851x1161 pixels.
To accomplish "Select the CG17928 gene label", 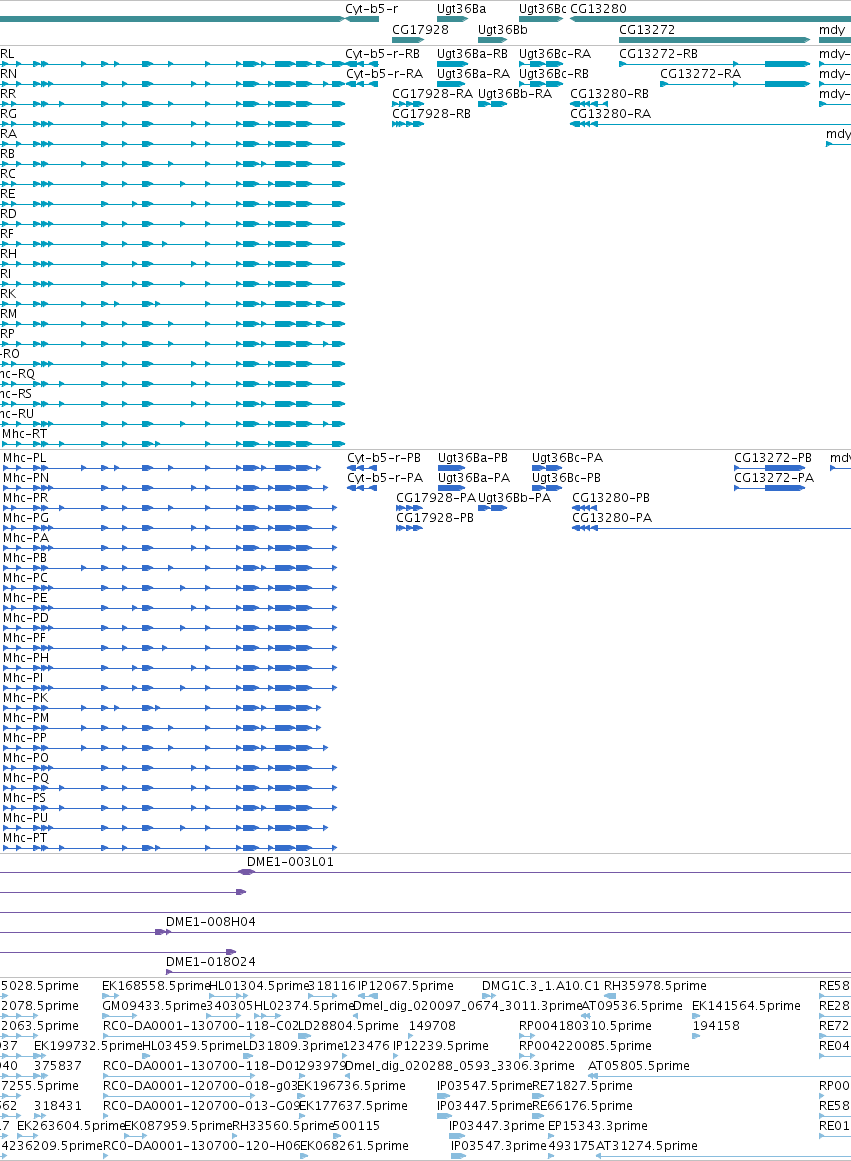I will pyautogui.click(x=420, y=30).
